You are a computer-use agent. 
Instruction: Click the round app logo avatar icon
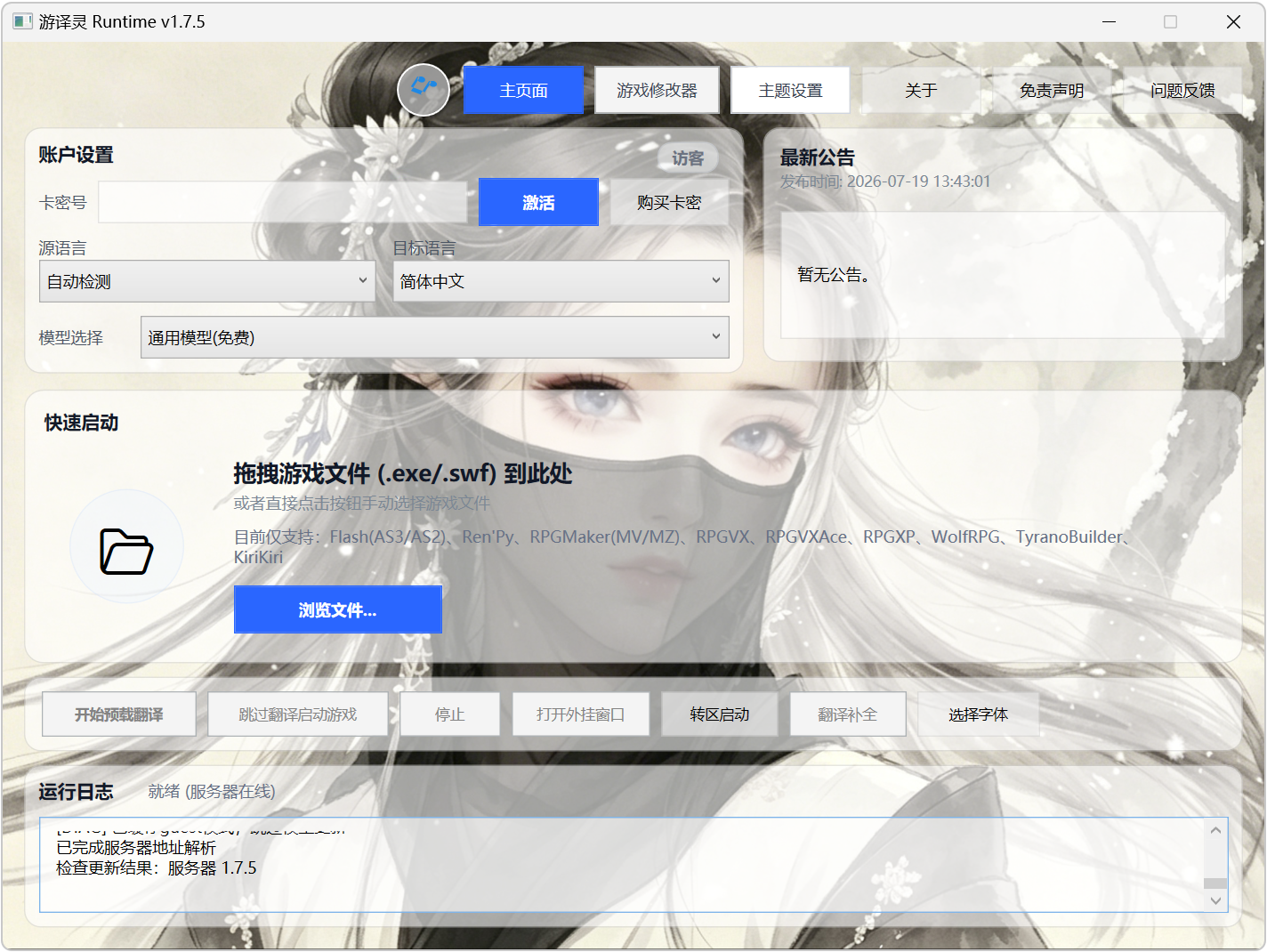(424, 90)
